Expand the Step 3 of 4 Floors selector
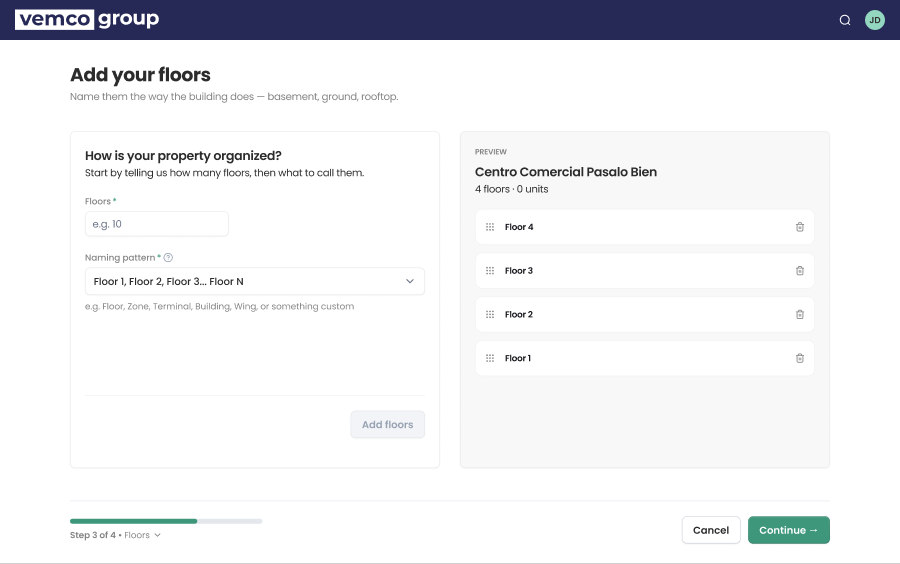The height and width of the screenshot is (564, 900). pyautogui.click(x=115, y=535)
